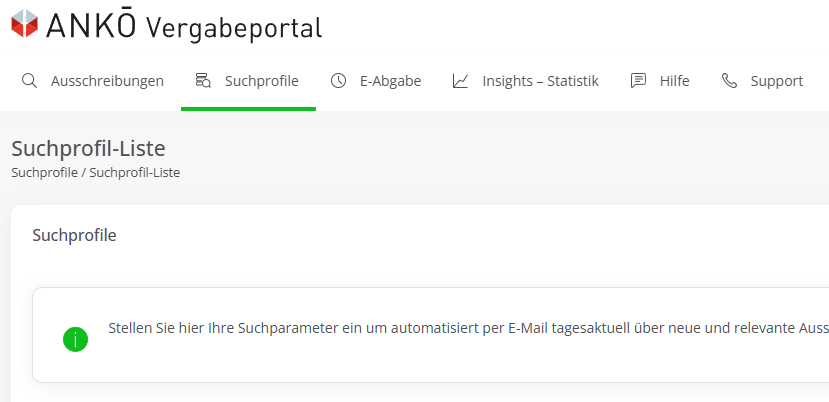The image size is (829, 402).
Task: Open the Hilfe menu item
Action: point(675,81)
